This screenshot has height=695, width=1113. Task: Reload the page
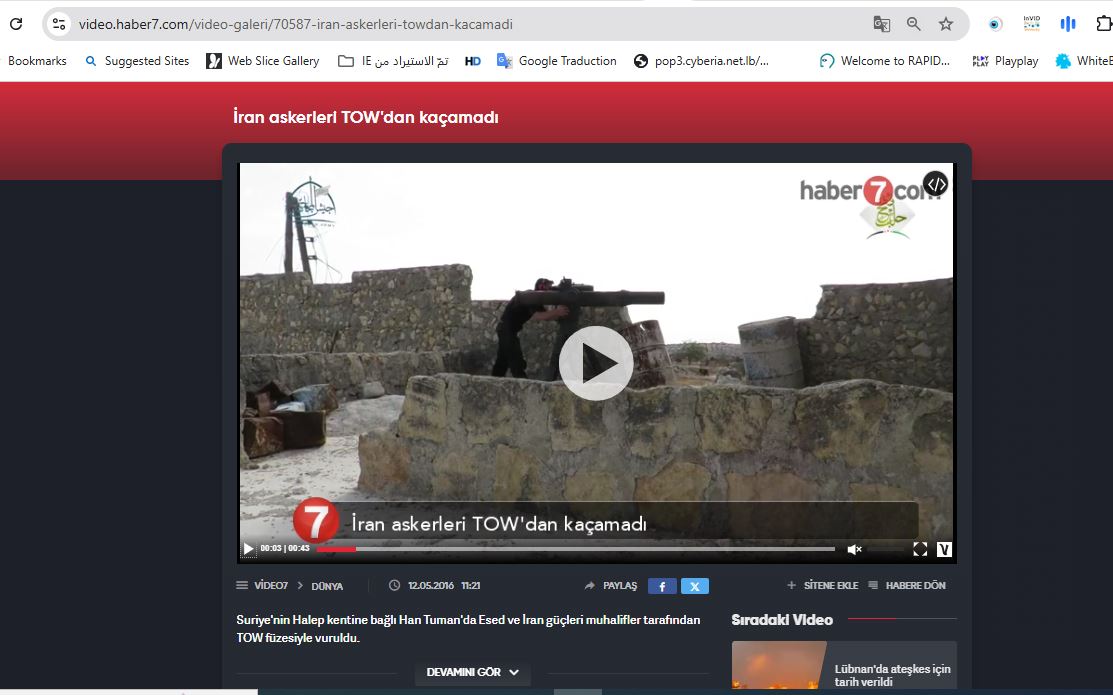coord(16,24)
